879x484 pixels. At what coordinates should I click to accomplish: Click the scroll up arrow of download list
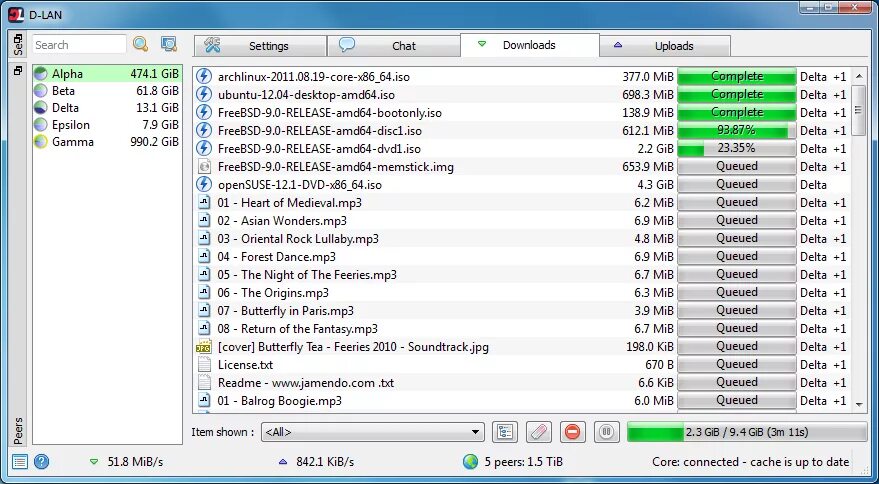click(x=858, y=76)
